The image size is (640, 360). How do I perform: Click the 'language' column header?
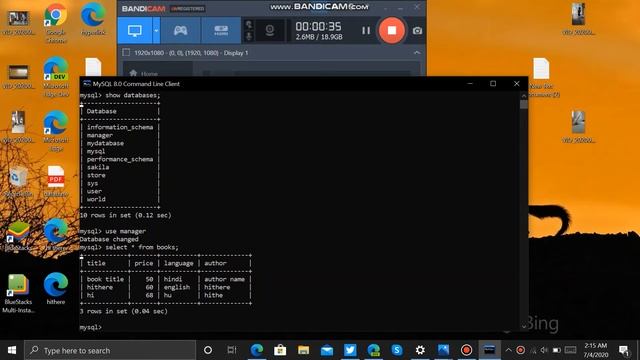pos(178,263)
